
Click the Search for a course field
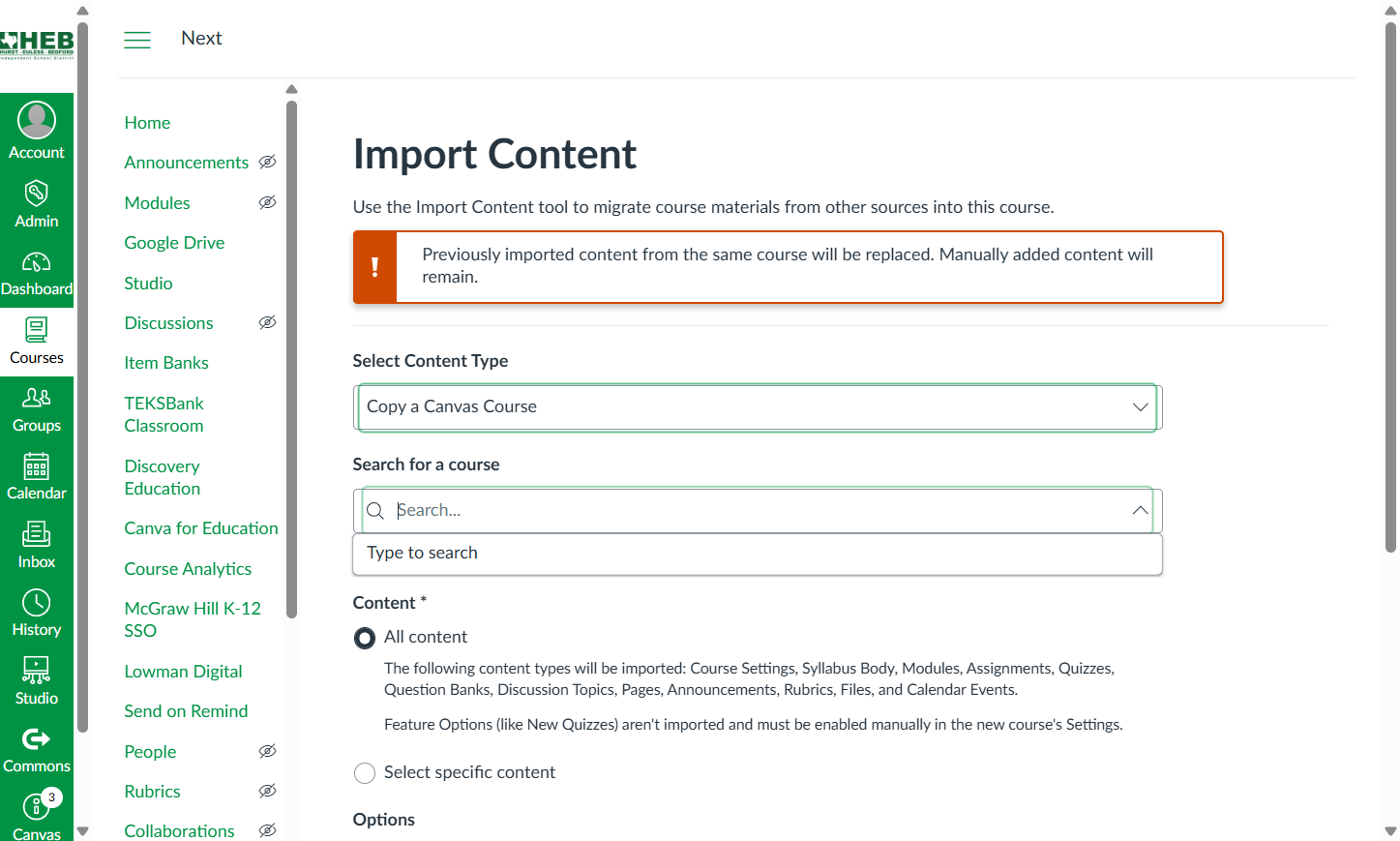pos(758,511)
